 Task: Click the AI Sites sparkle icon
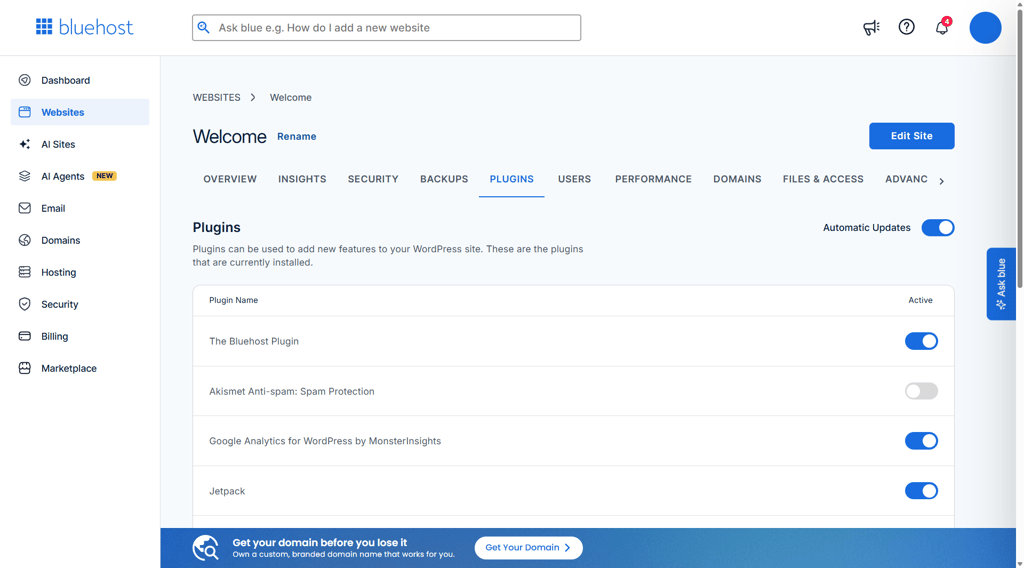click(25, 144)
